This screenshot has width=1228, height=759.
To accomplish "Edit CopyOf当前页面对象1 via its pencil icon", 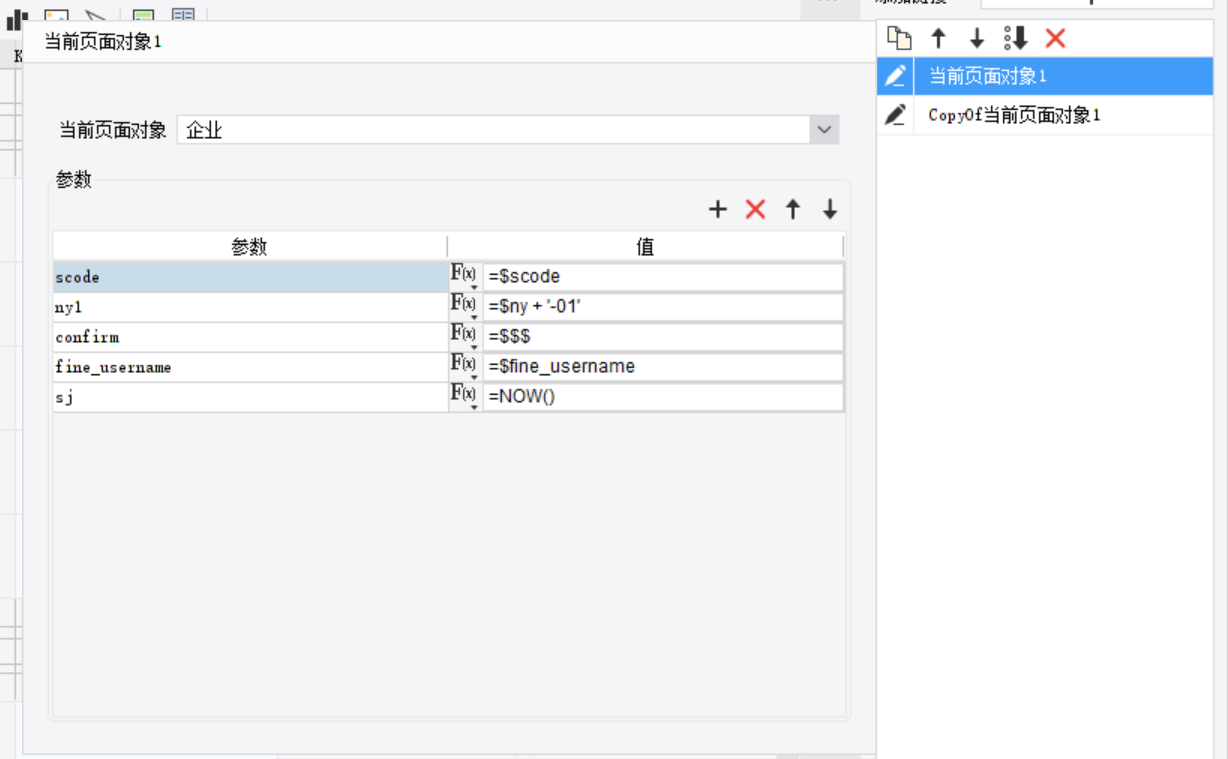I will (896, 115).
